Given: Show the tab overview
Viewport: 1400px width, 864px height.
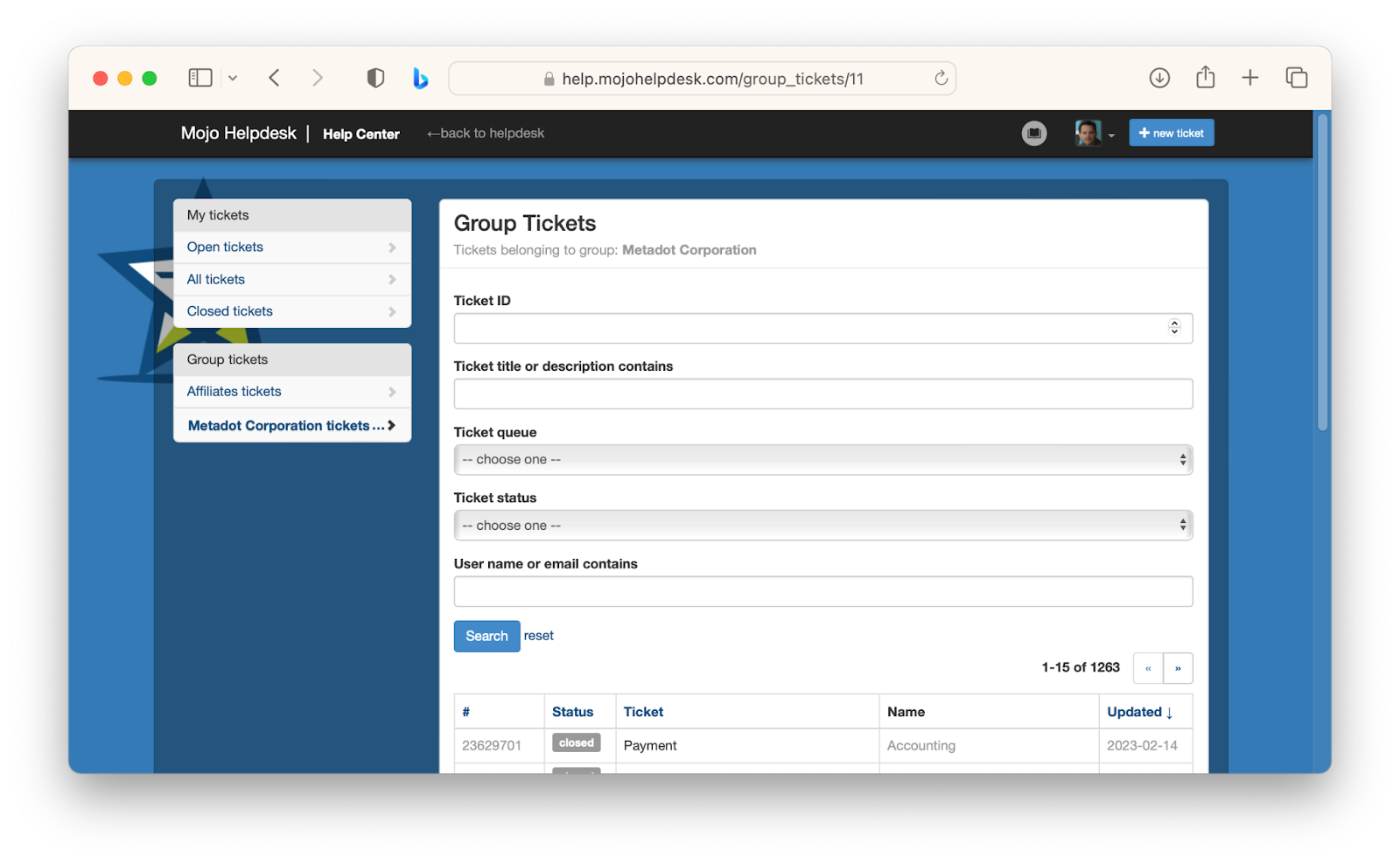Looking at the screenshot, I should pyautogui.click(x=1297, y=78).
